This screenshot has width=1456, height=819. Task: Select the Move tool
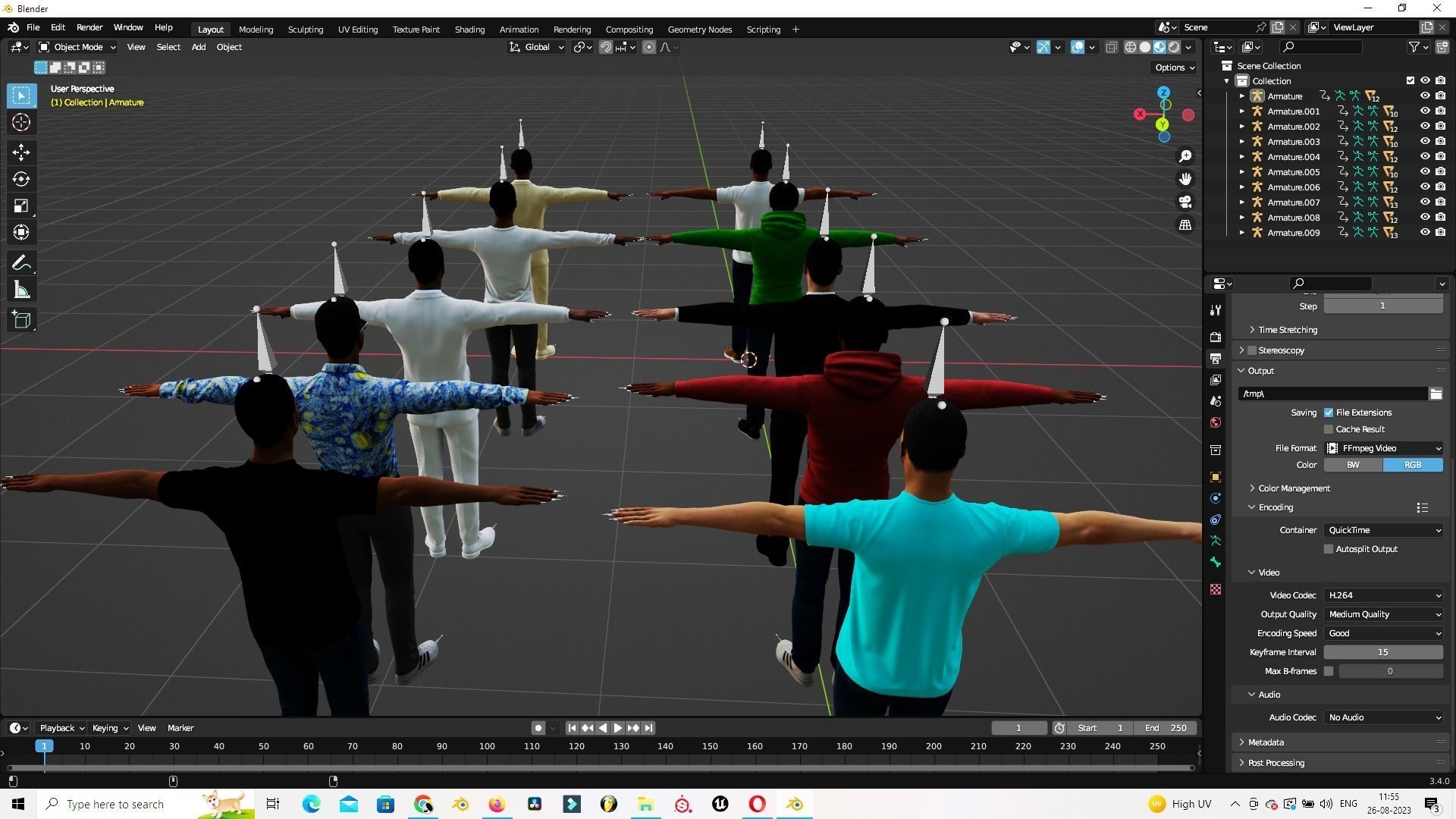click(x=21, y=152)
